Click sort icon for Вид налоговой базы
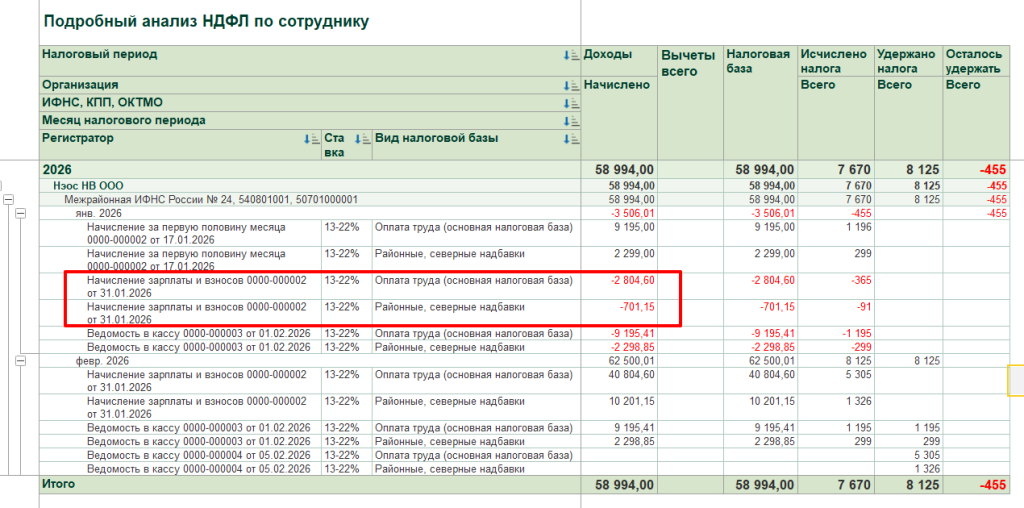Viewport: 1024px width, 508px height. [x=569, y=139]
